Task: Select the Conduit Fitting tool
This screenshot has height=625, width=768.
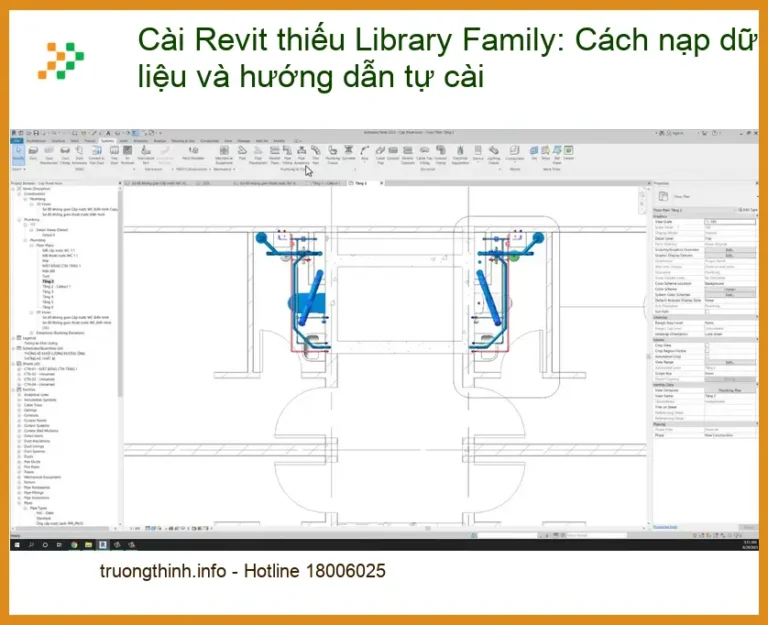Action: pyautogui.click(x=441, y=154)
